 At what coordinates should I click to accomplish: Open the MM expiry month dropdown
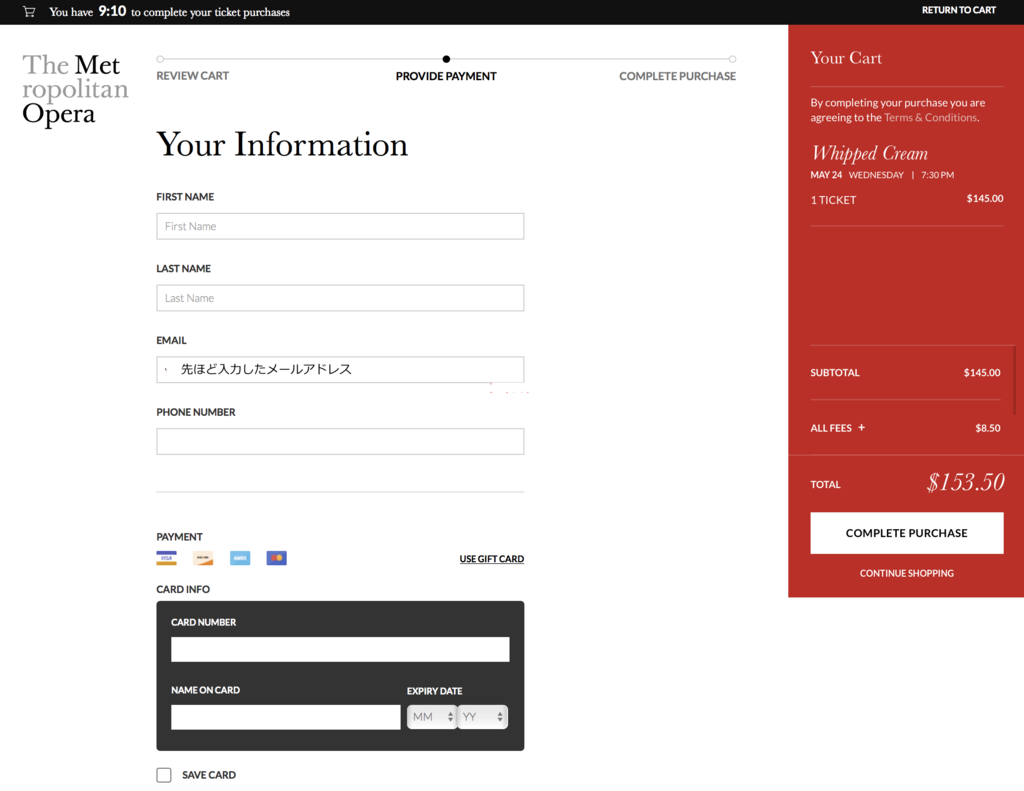click(432, 717)
